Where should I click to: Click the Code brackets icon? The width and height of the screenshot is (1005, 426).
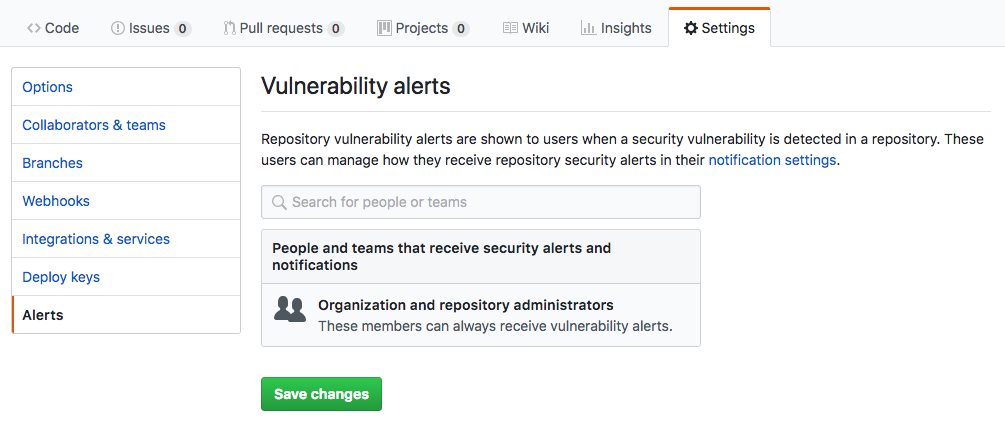pyautogui.click(x=34, y=28)
